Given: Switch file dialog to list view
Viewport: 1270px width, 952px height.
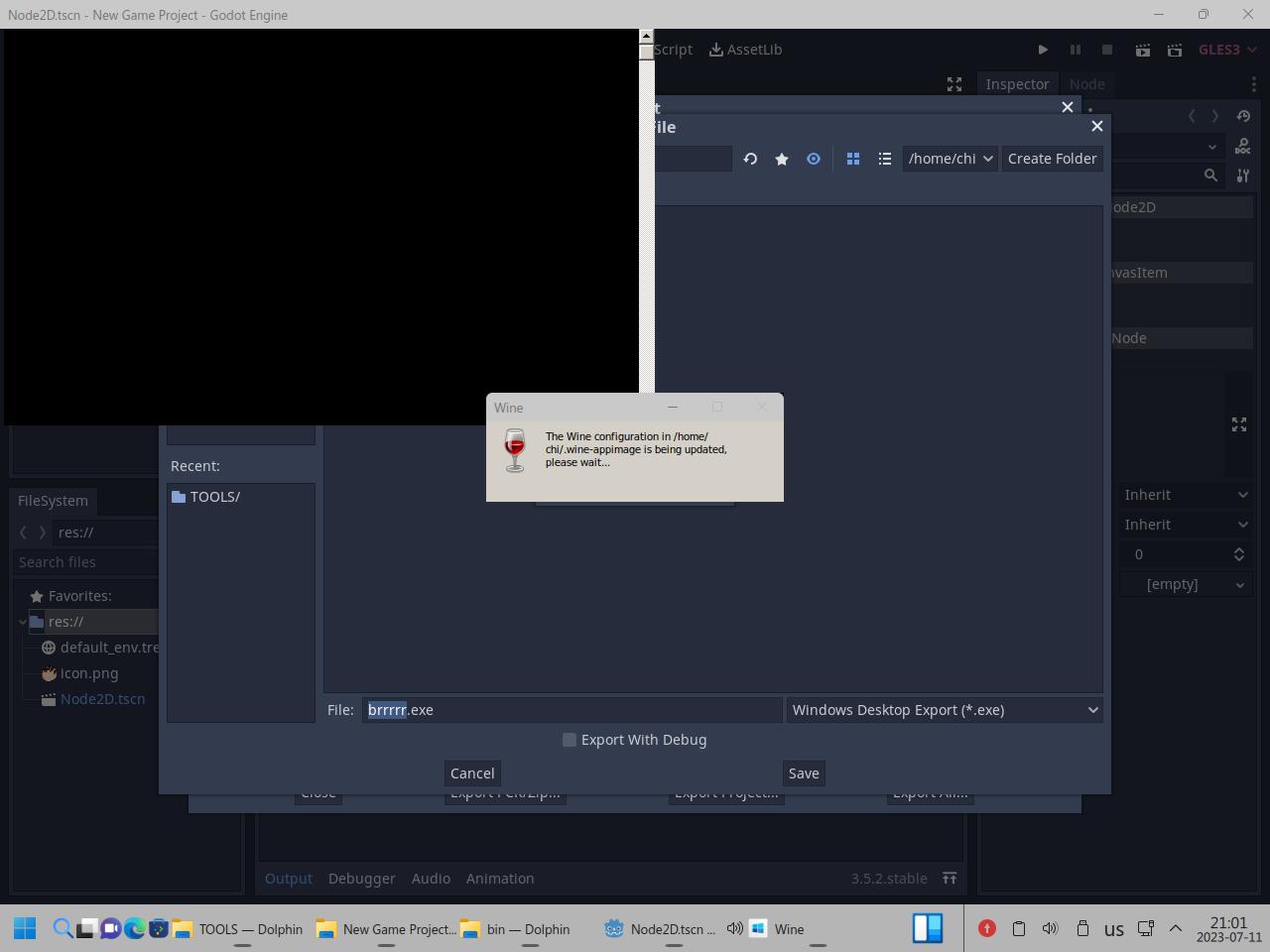Looking at the screenshot, I should point(884,159).
